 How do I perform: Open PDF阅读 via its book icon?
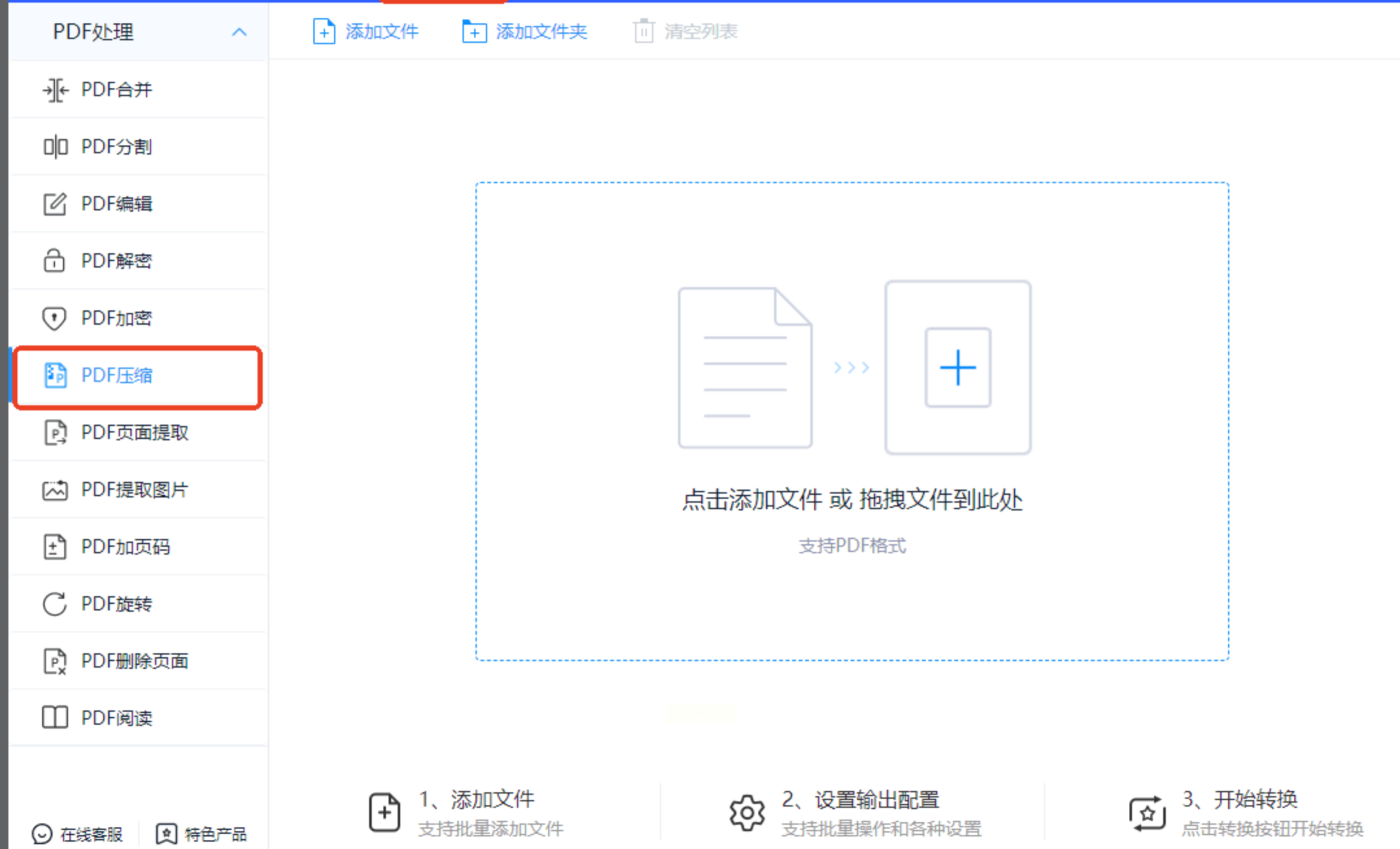54,718
